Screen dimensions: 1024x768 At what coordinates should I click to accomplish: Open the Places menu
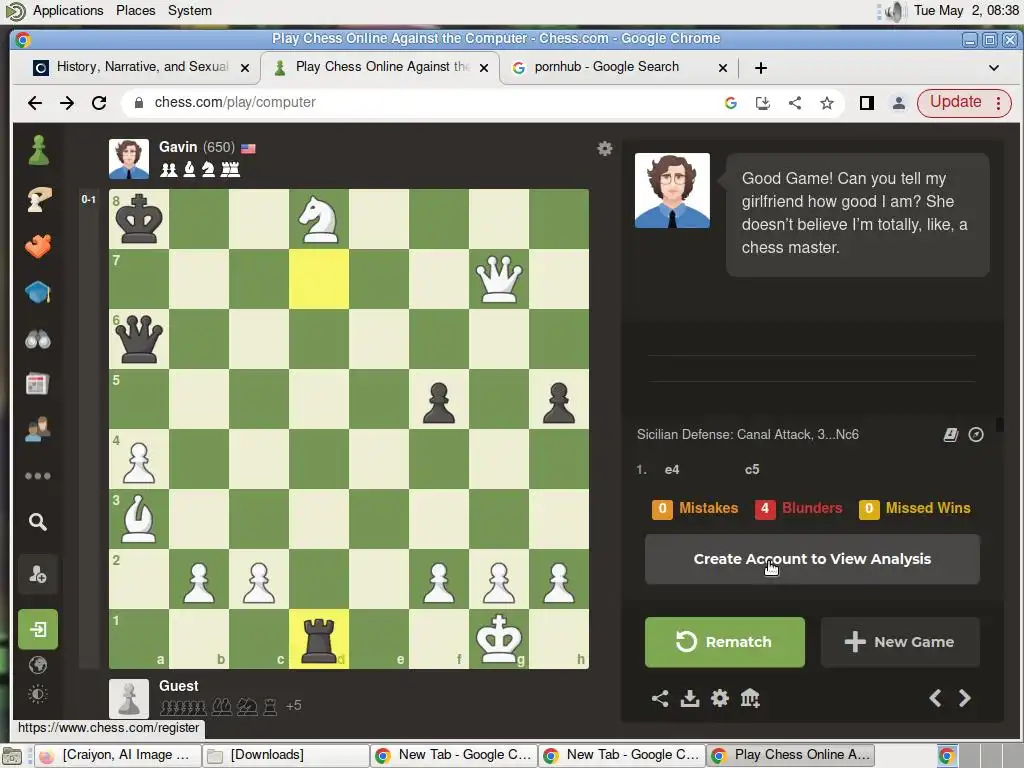[x=136, y=10]
